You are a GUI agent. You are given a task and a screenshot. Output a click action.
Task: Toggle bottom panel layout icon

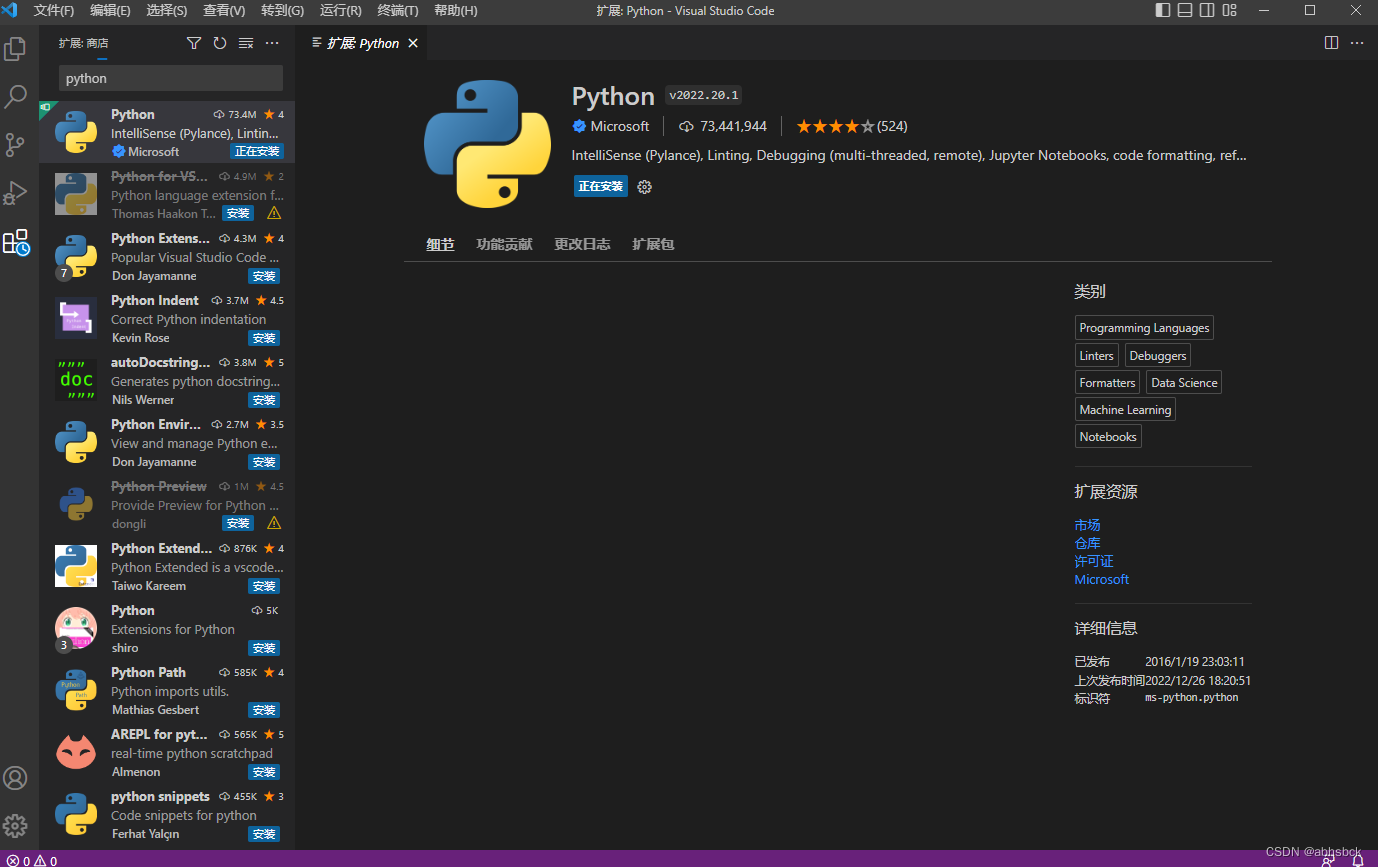1185,10
